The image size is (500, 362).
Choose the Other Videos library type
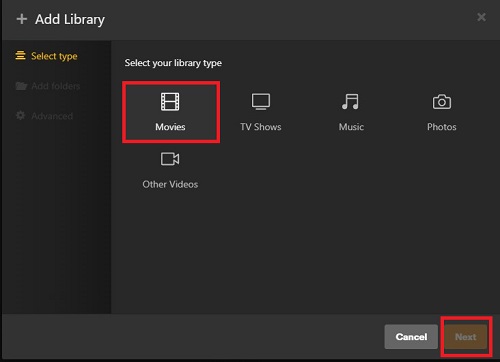pos(170,170)
